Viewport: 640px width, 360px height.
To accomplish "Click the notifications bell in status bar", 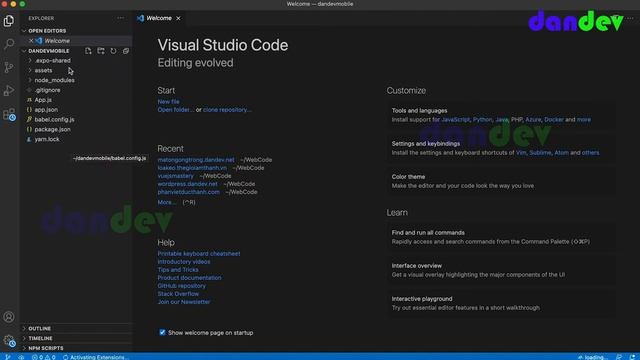I will pyautogui.click(x=632, y=357).
